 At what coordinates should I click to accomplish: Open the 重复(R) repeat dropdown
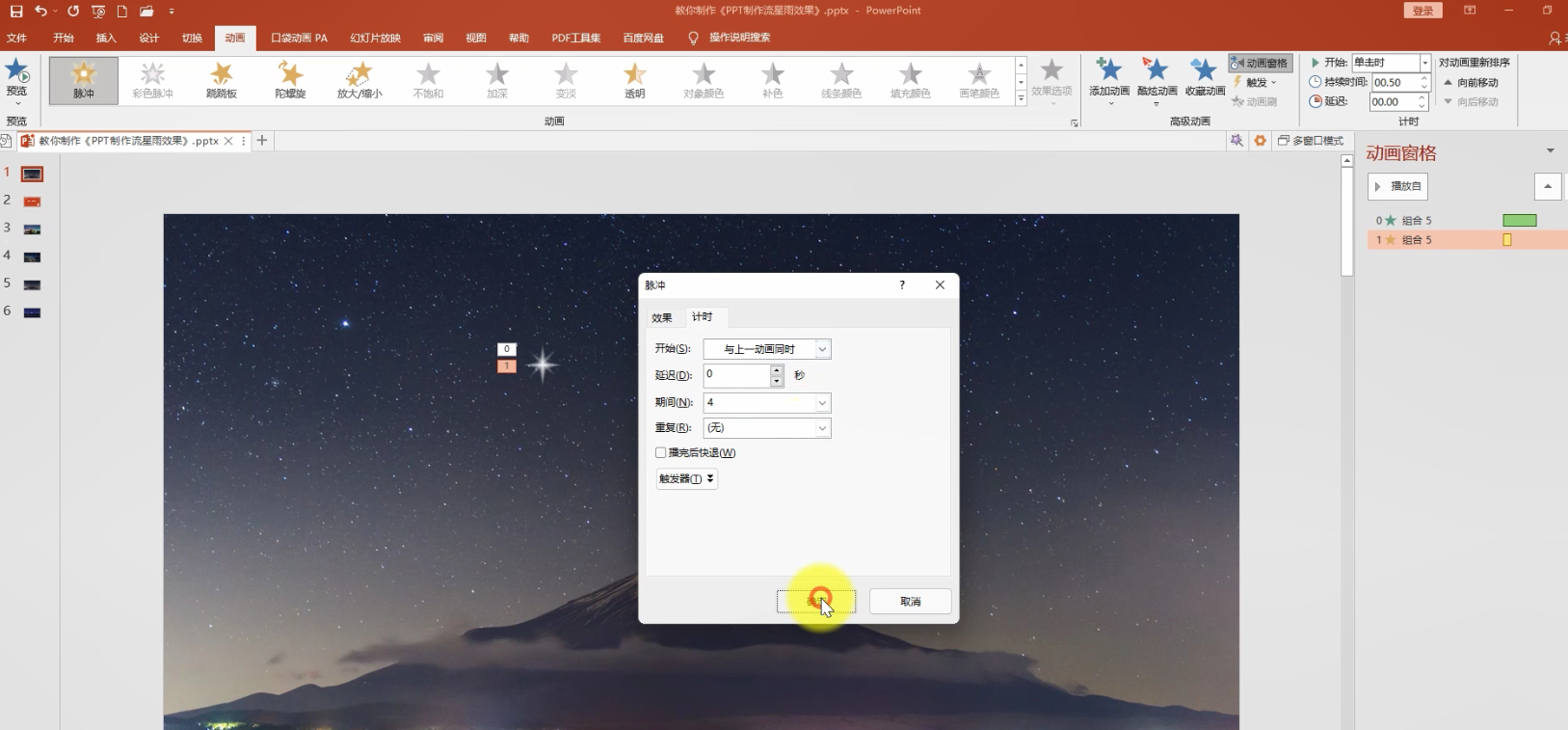tap(822, 428)
